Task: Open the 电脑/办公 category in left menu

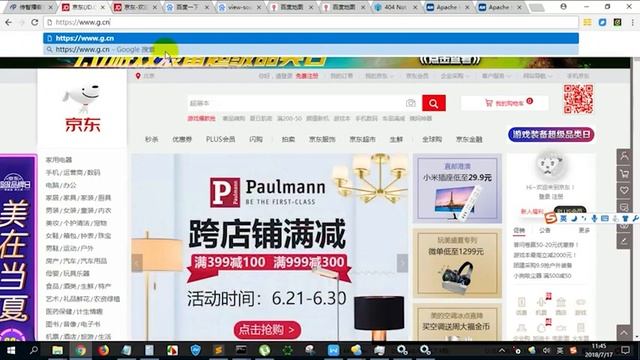Action: pos(61,185)
